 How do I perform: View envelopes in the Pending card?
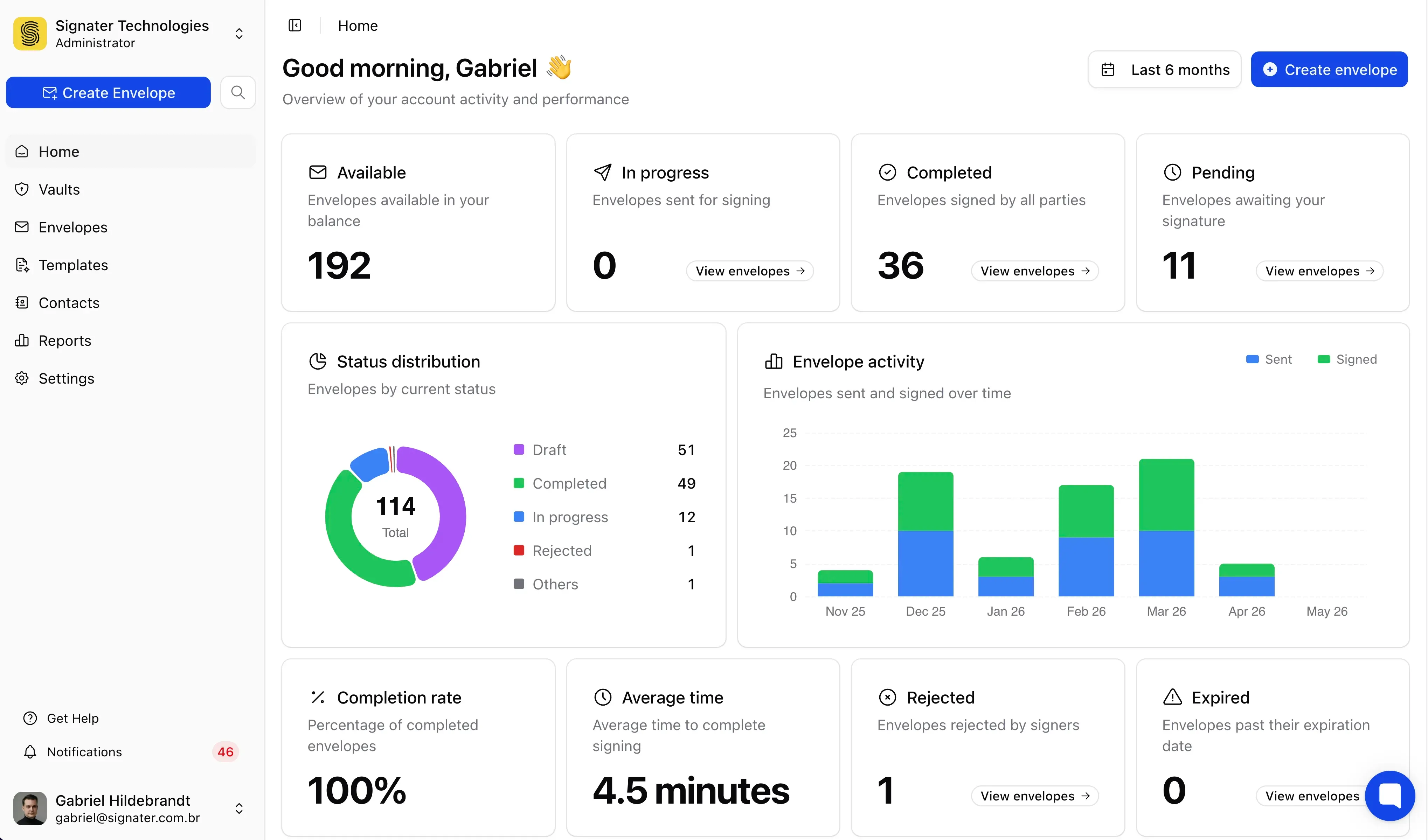[1320, 271]
